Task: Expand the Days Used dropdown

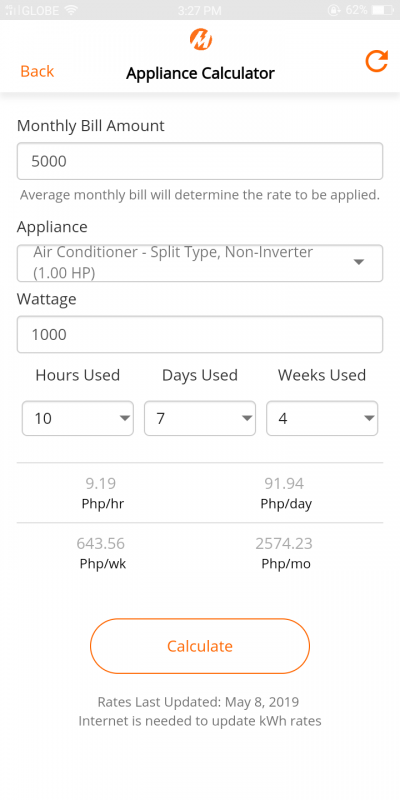Action: pos(200,418)
